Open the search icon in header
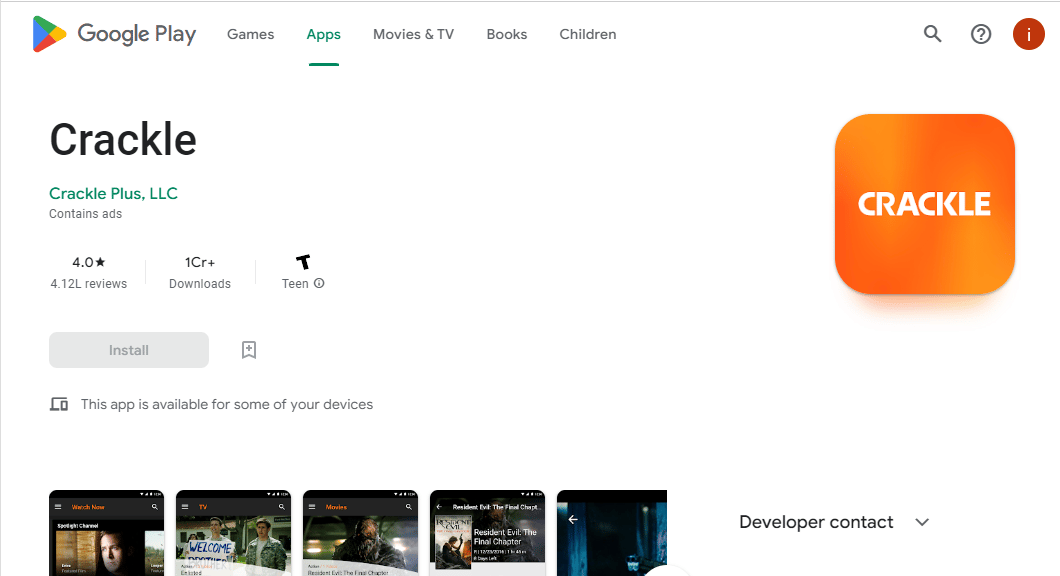 point(932,34)
